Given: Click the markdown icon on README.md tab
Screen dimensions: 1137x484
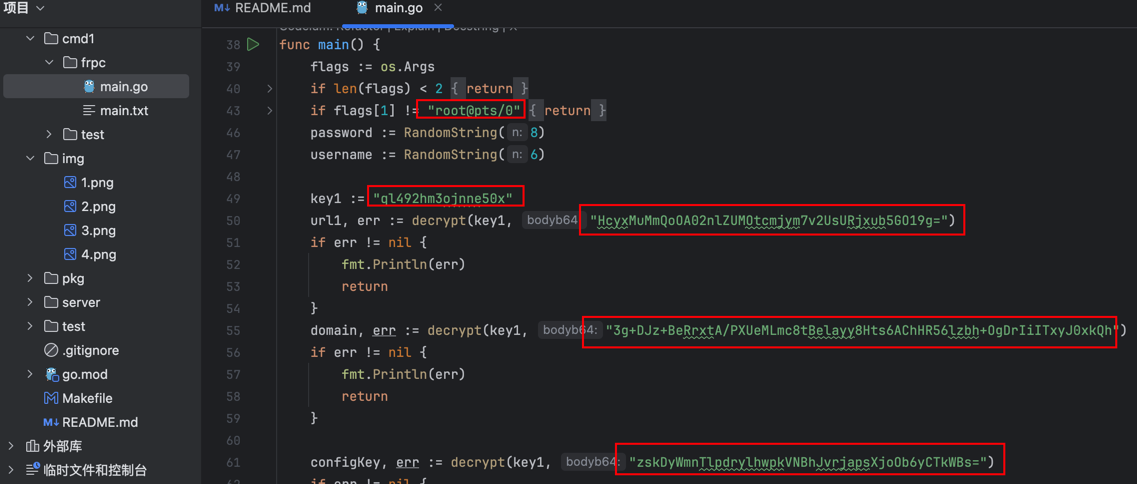Looking at the screenshot, I should pyautogui.click(x=221, y=8).
